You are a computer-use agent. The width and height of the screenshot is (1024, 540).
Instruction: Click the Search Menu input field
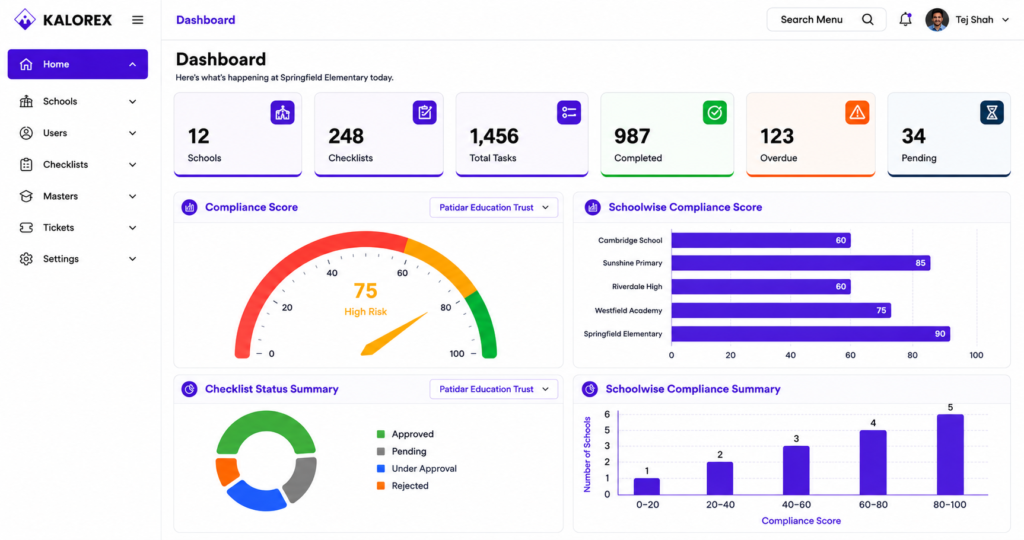826,20
